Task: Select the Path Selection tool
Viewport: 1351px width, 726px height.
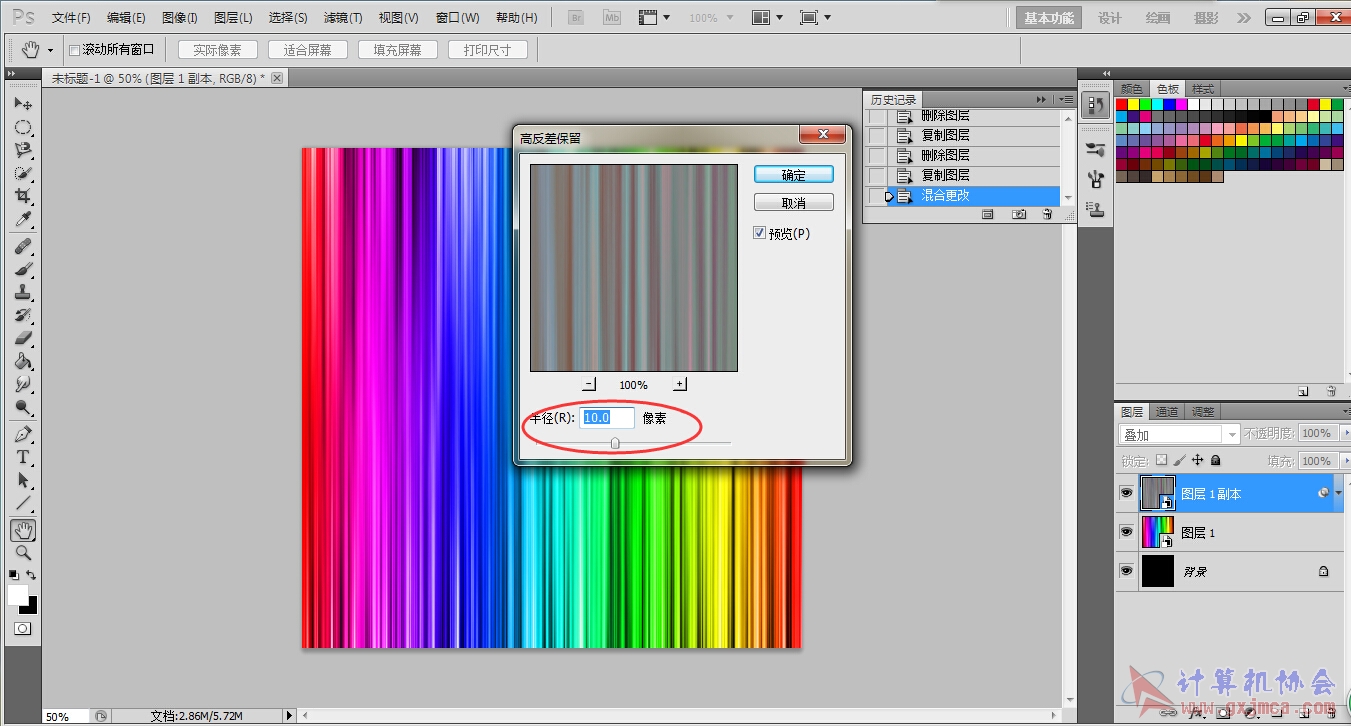Action: (x=23, y=480)
